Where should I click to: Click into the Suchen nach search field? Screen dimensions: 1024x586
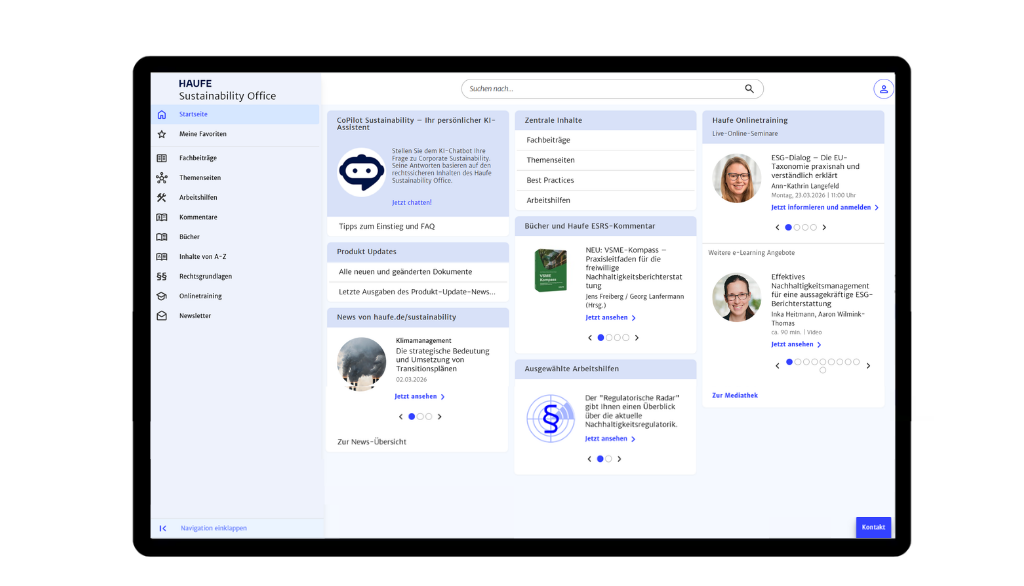(x=600, y=89)
